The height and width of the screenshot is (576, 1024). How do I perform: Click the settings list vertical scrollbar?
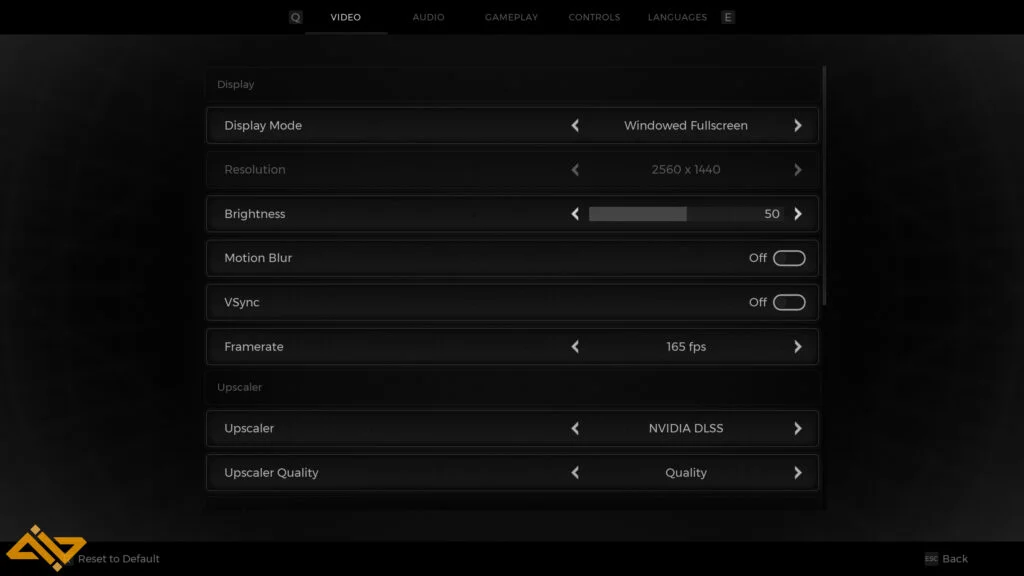tap(824, 185)
